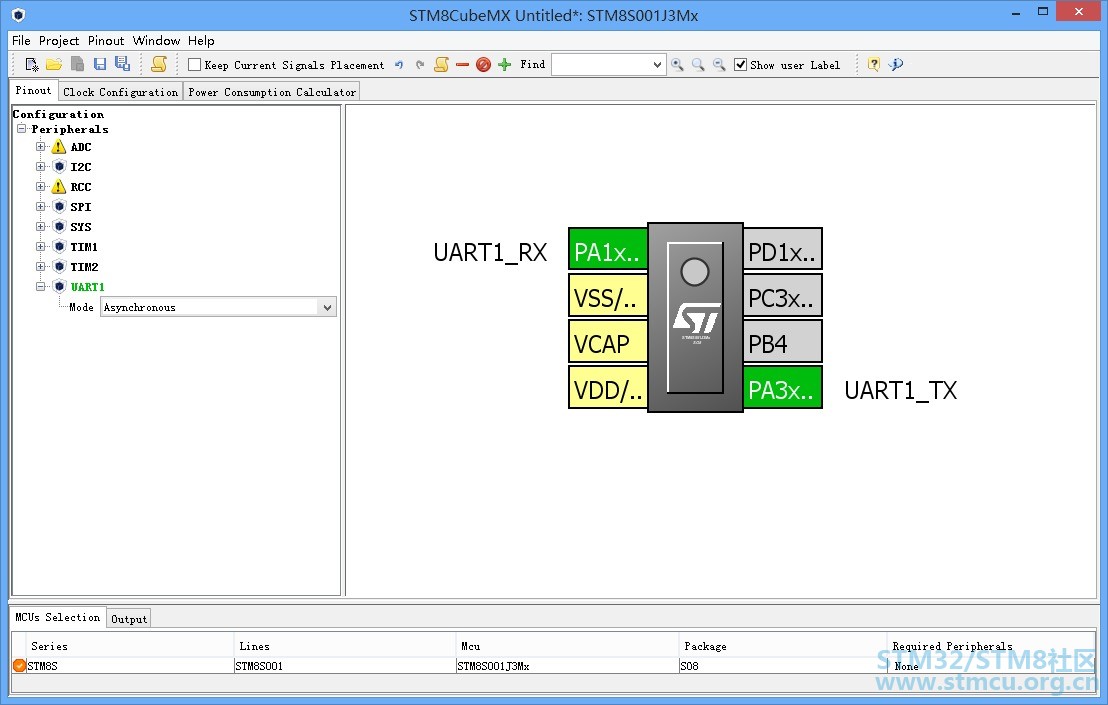
Task: Collapse the Peripherals tree root
Action: tap(21, 129)
